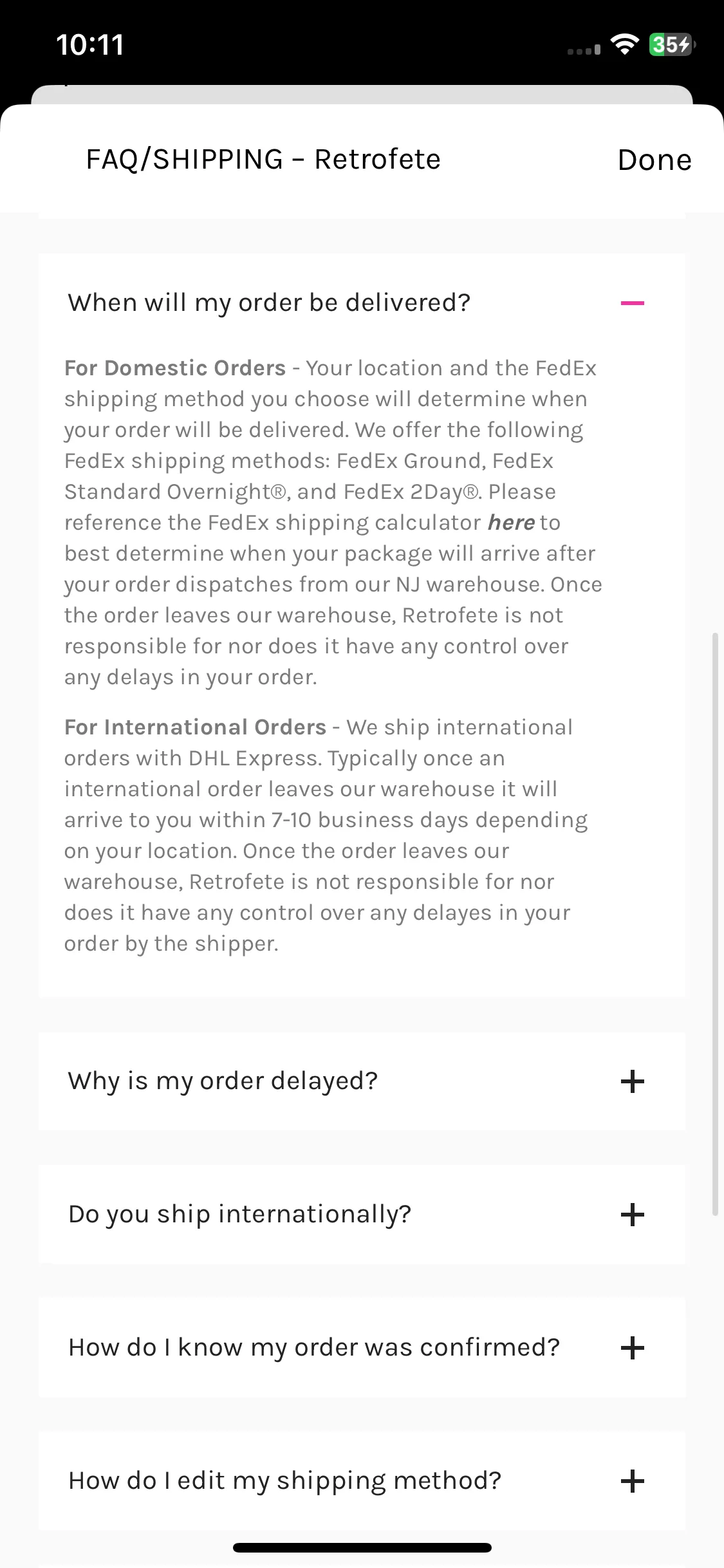Tap the vertical scrollbar on the right edge
The image size is (724, 1568).
pyautogui.click(x=714, y=924)
